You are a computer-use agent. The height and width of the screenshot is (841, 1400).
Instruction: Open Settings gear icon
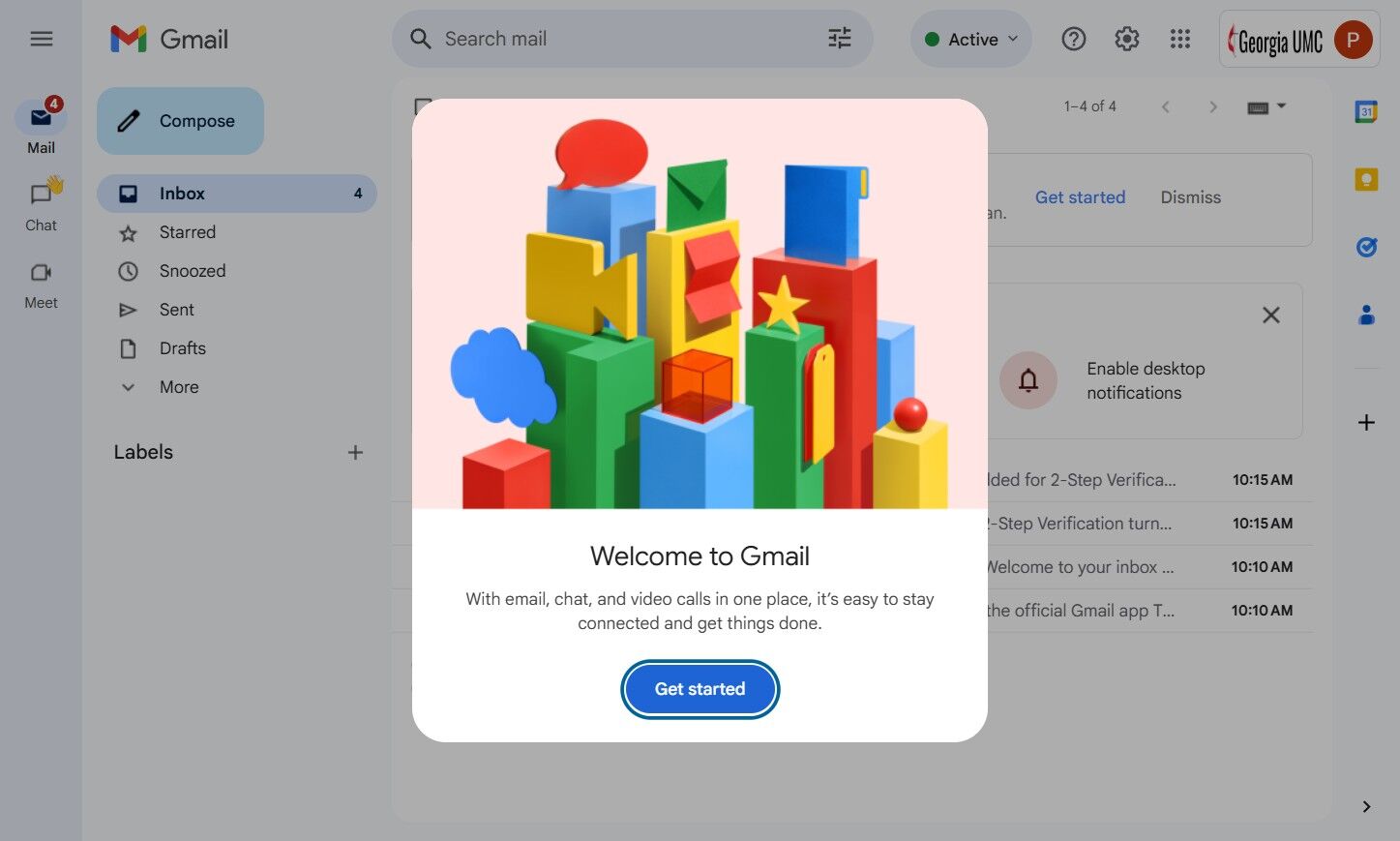coord(1126,39)
